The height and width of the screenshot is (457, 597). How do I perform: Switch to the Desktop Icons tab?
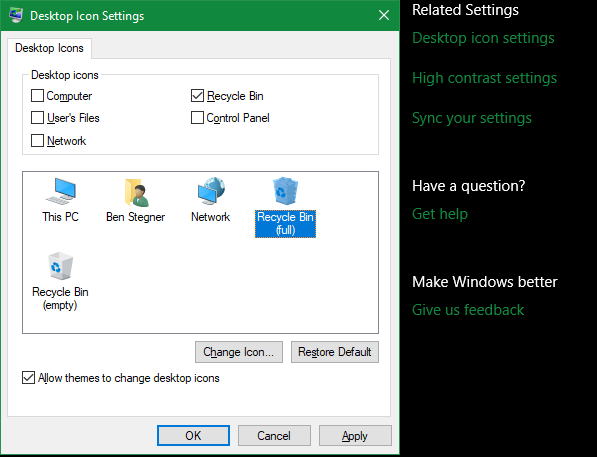click(49, 48)
